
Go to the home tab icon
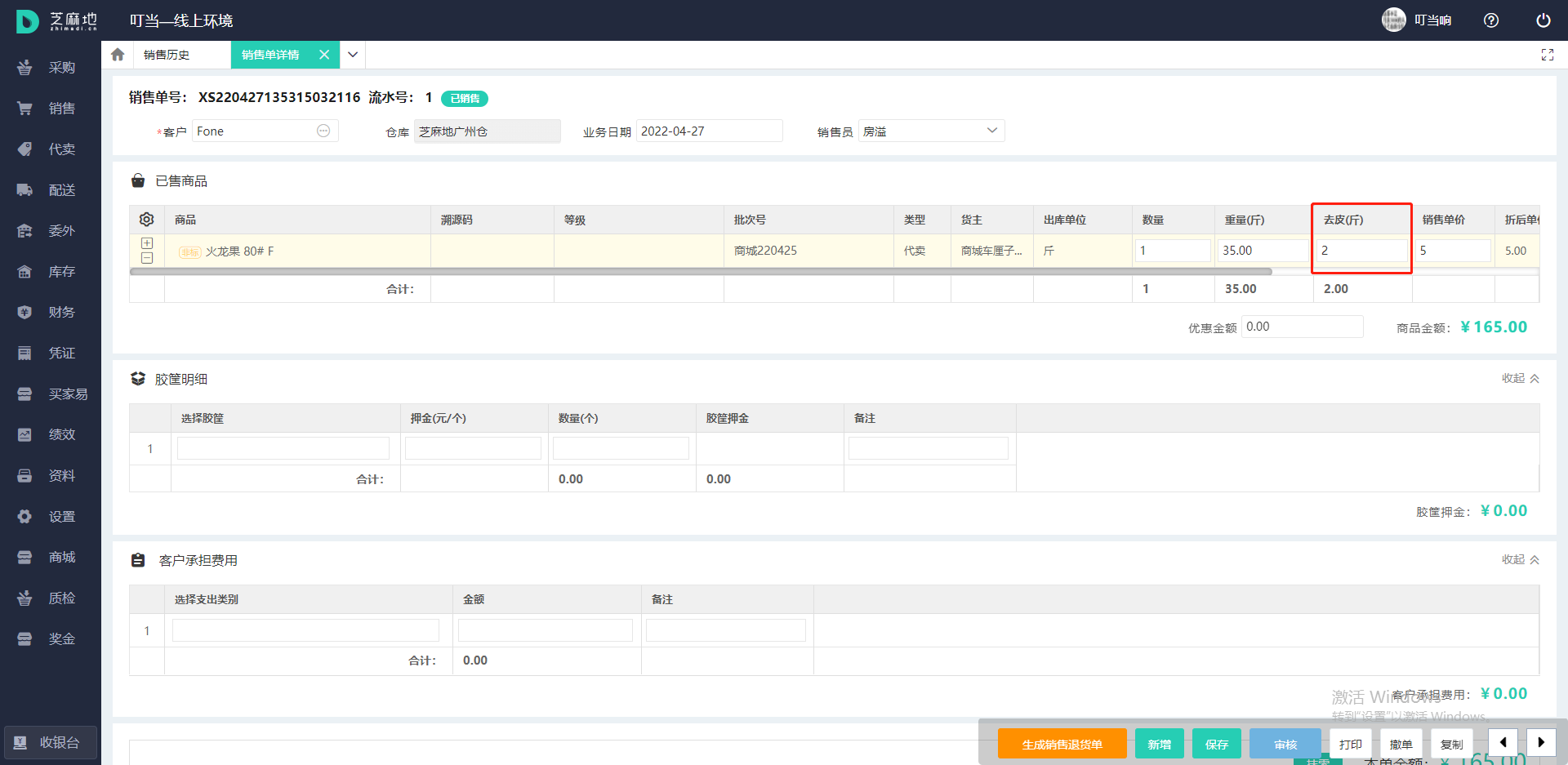click(118, 55)
